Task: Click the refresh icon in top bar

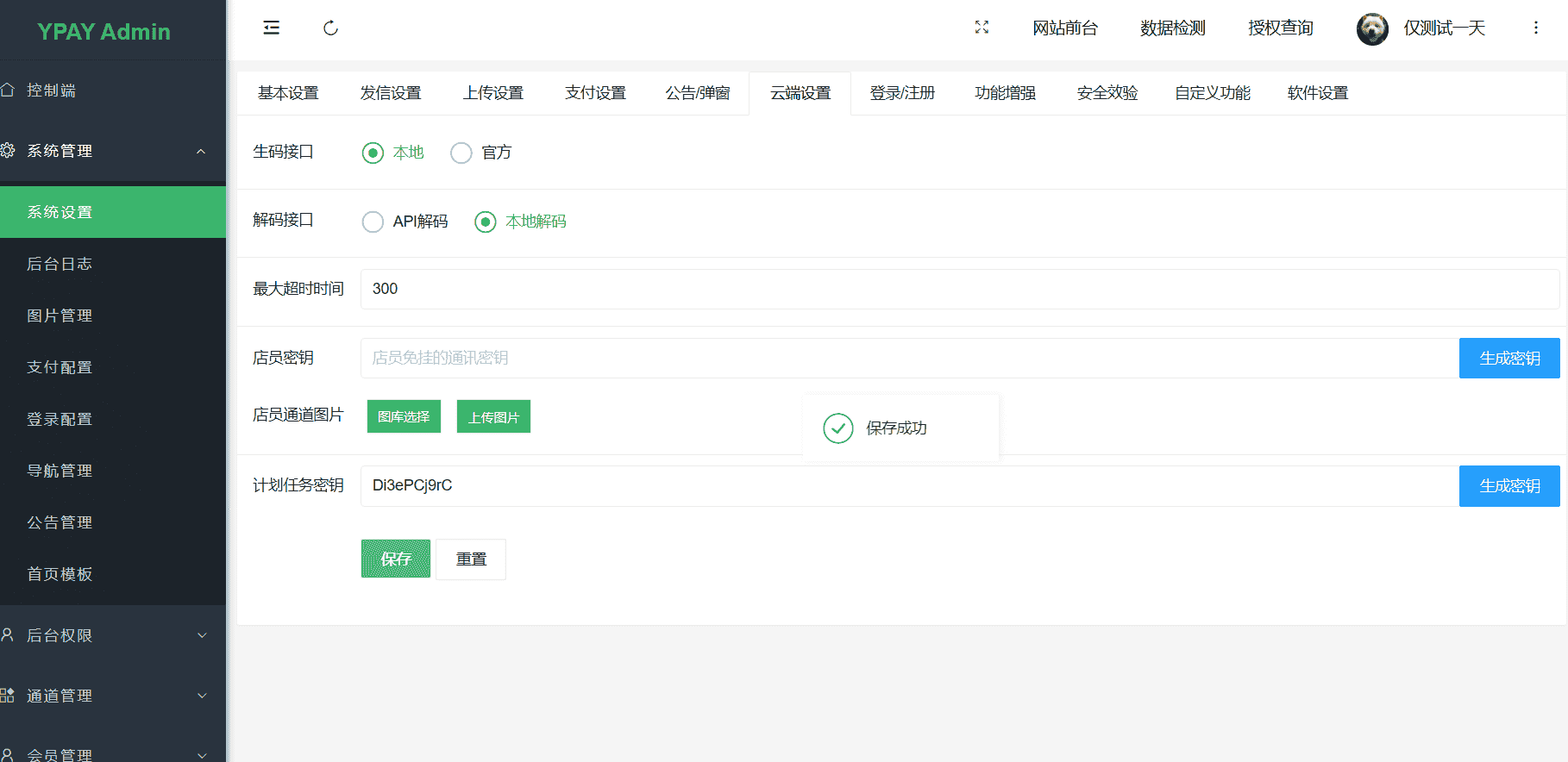Action: click(x=330, y=28)
